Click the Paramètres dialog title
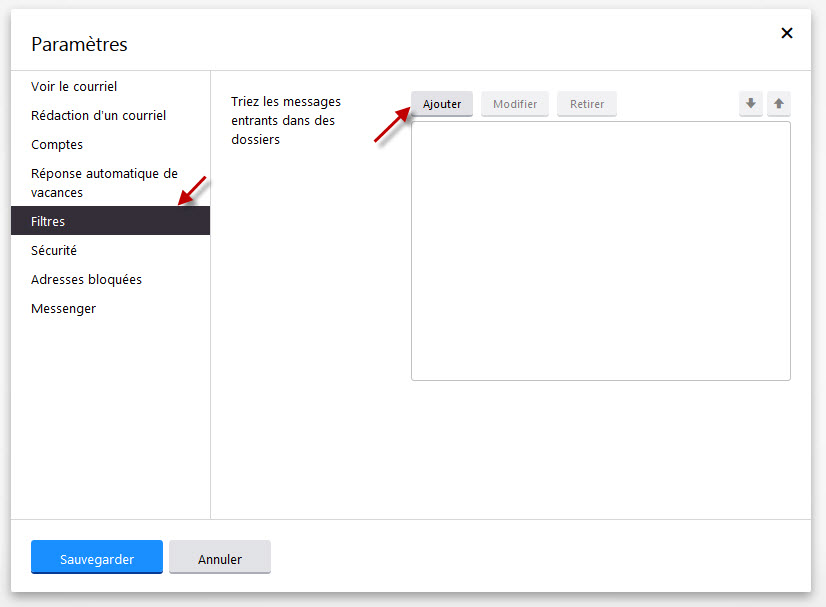 (79, 44)
